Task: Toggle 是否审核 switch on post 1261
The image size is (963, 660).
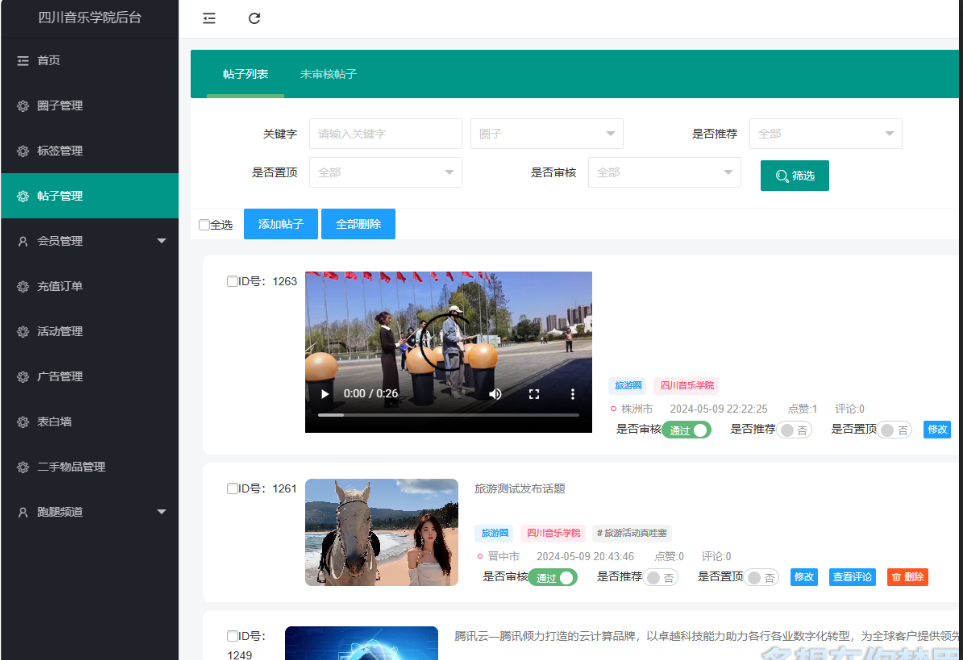Action: tap(553, 578)
